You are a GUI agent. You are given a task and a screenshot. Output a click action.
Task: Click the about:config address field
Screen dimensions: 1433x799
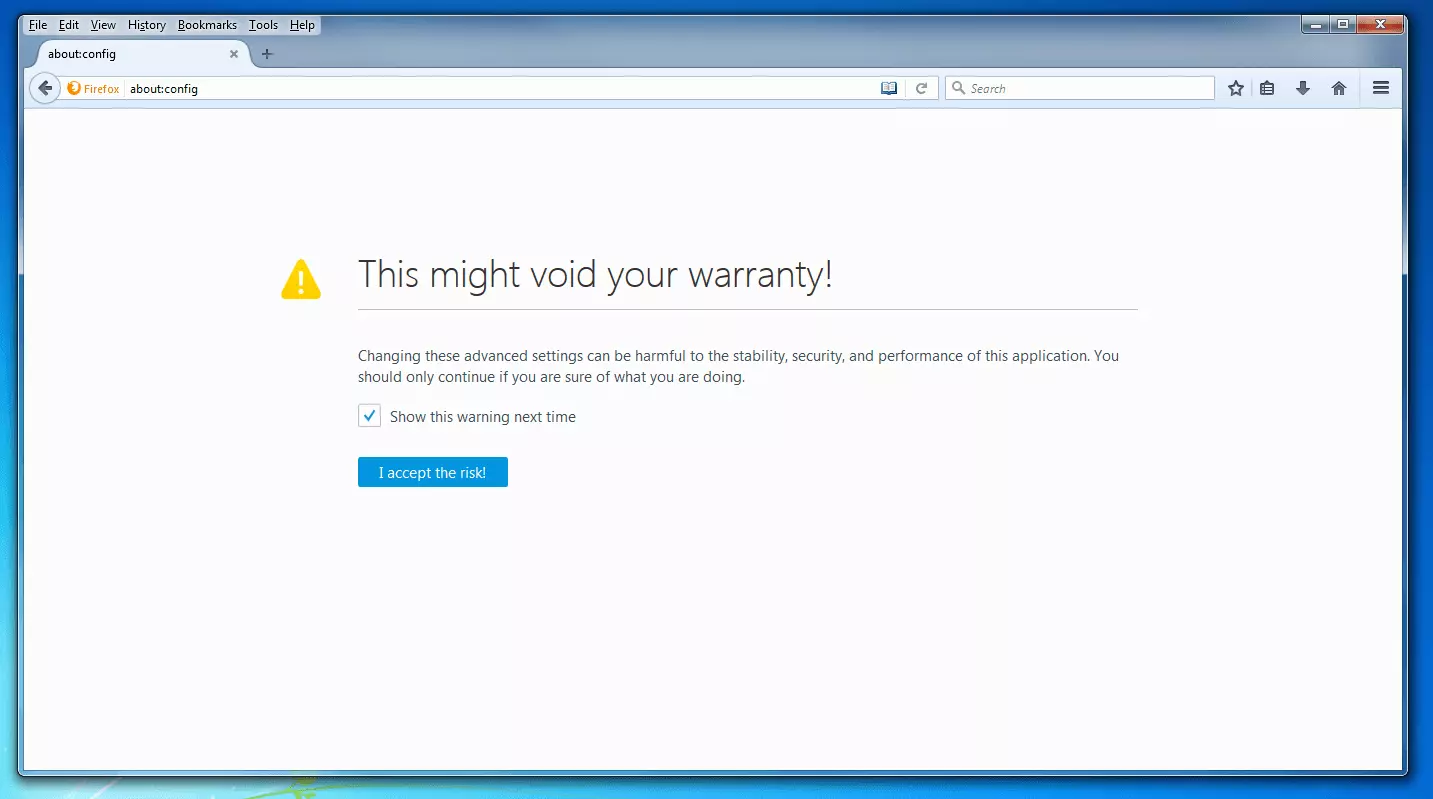point(500,88)
